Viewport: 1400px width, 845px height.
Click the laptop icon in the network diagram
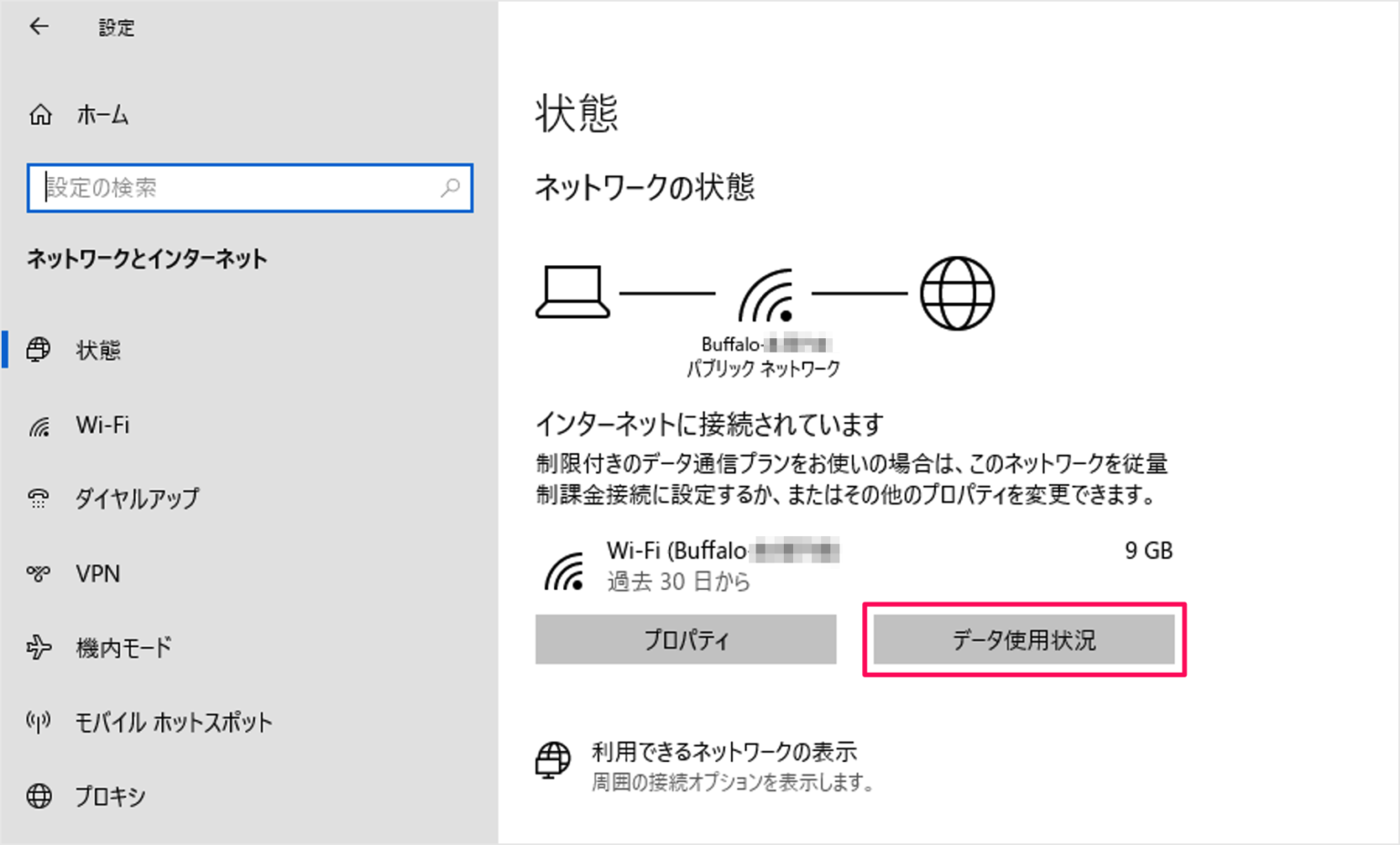tap(573, 292)
